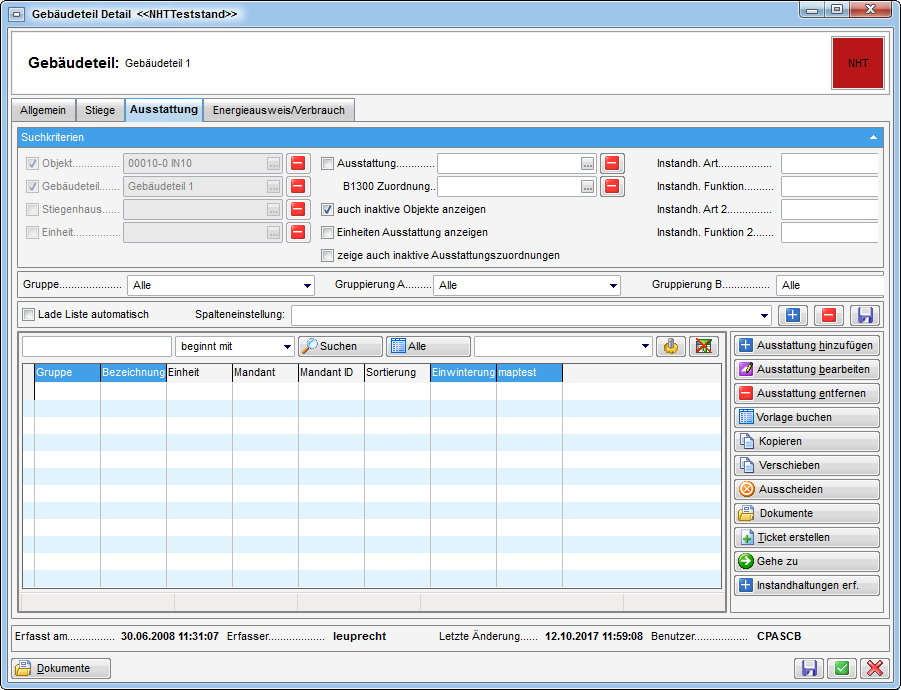
Task: Click the red clear button beside Objekt field
Action: click(x=298, y=163)
